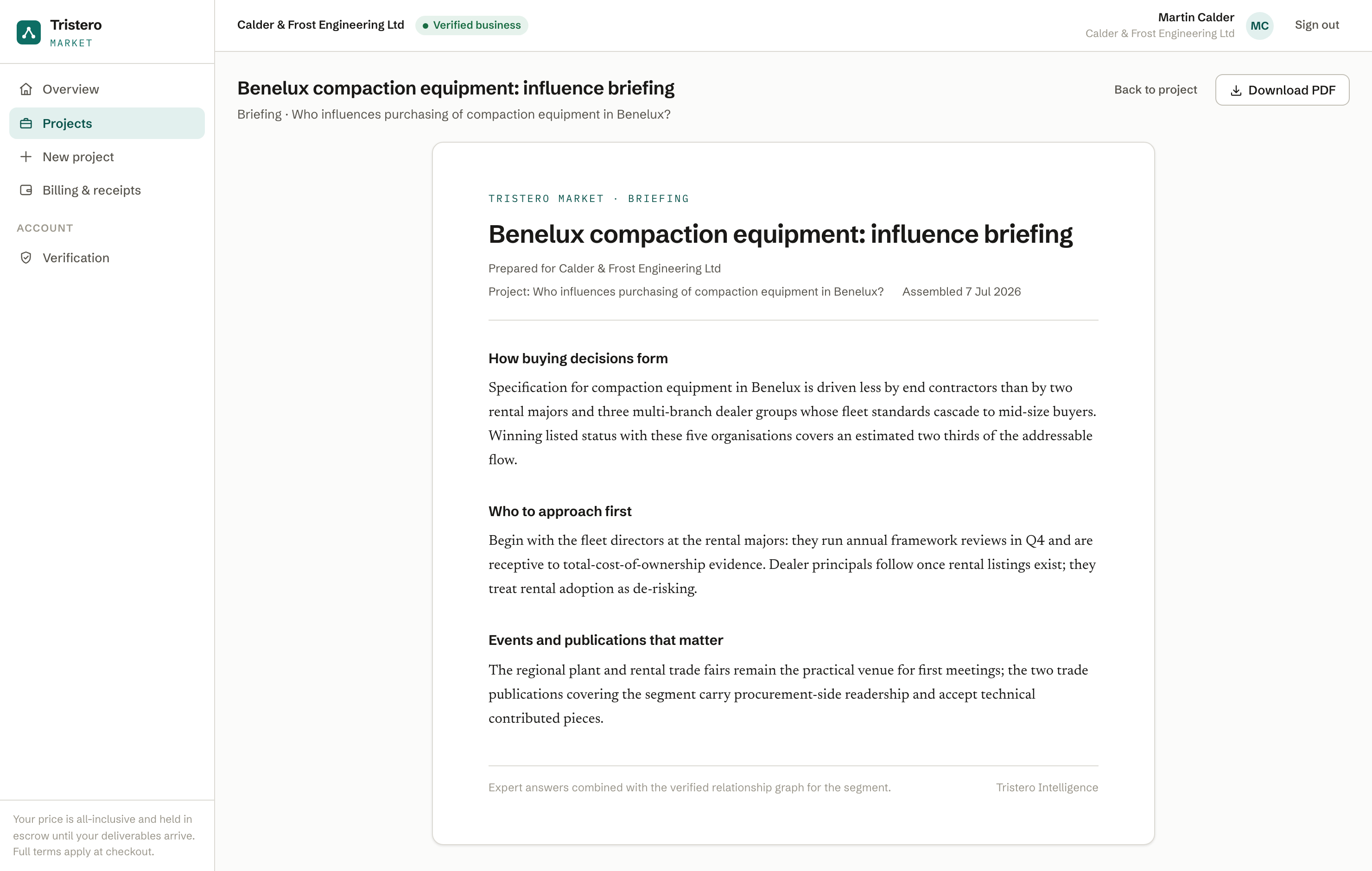Click the escrow pricing note in sidebar

point(104,835)
